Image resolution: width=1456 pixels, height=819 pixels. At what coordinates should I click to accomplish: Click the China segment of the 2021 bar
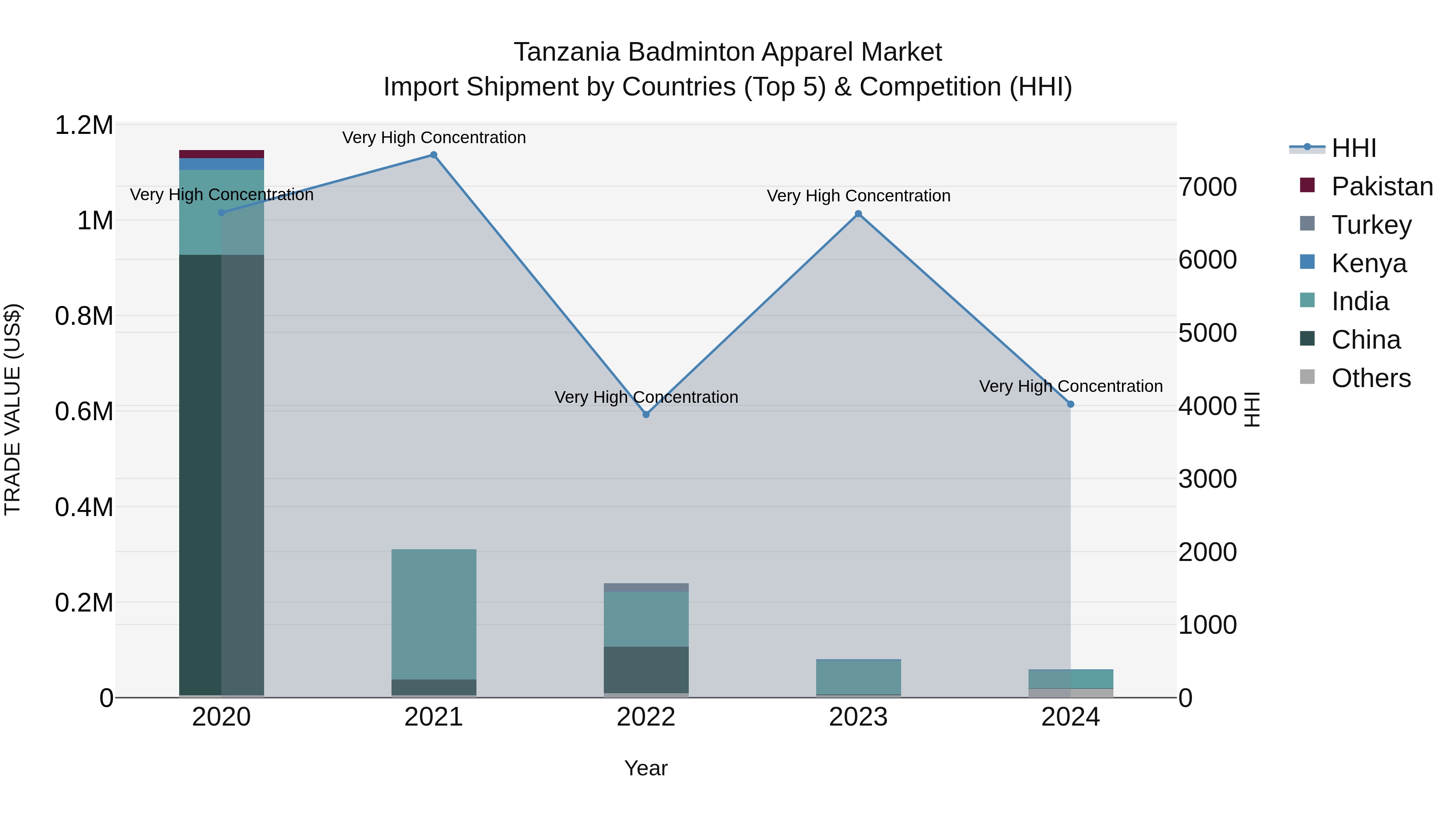tap(434, 687)
